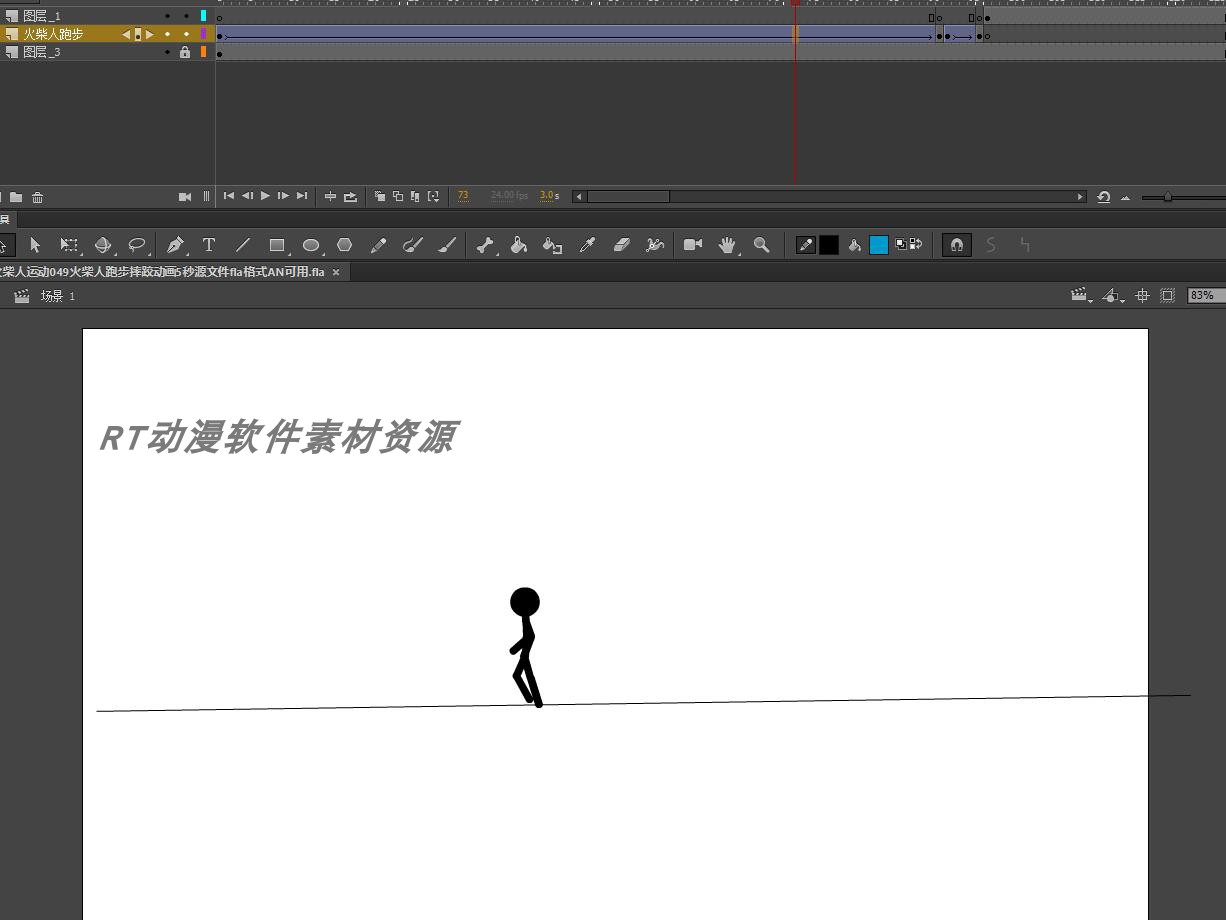Choose the Paint Bucket tool
The width and height of the screenshot is (1226, 920).
pos(519,244)
